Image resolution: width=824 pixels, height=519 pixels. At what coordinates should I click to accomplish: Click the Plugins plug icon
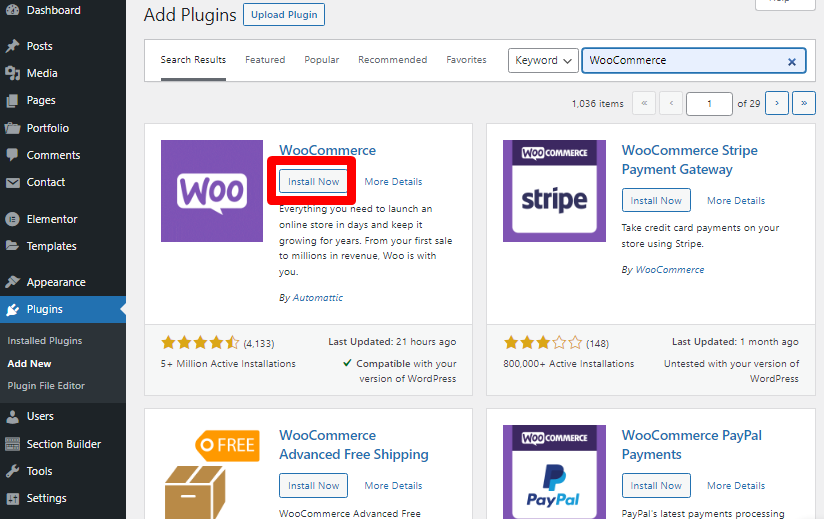click(12, 309)
